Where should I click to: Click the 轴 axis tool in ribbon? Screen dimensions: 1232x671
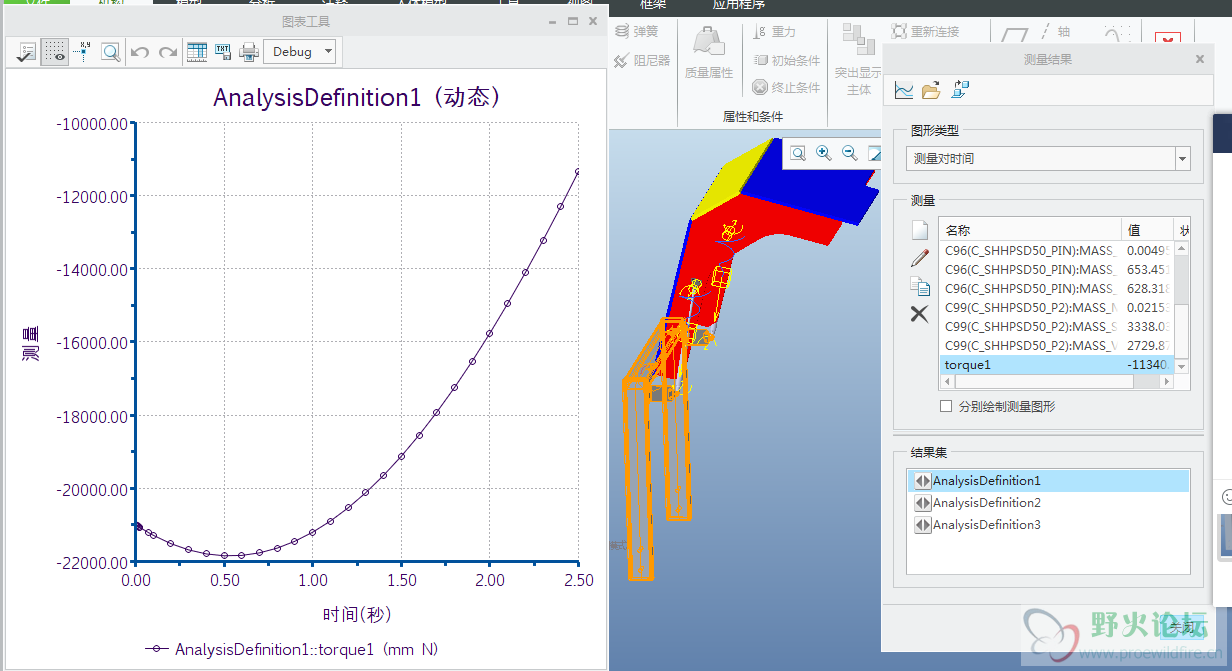pyautogui.click(x=1054, y=32)
